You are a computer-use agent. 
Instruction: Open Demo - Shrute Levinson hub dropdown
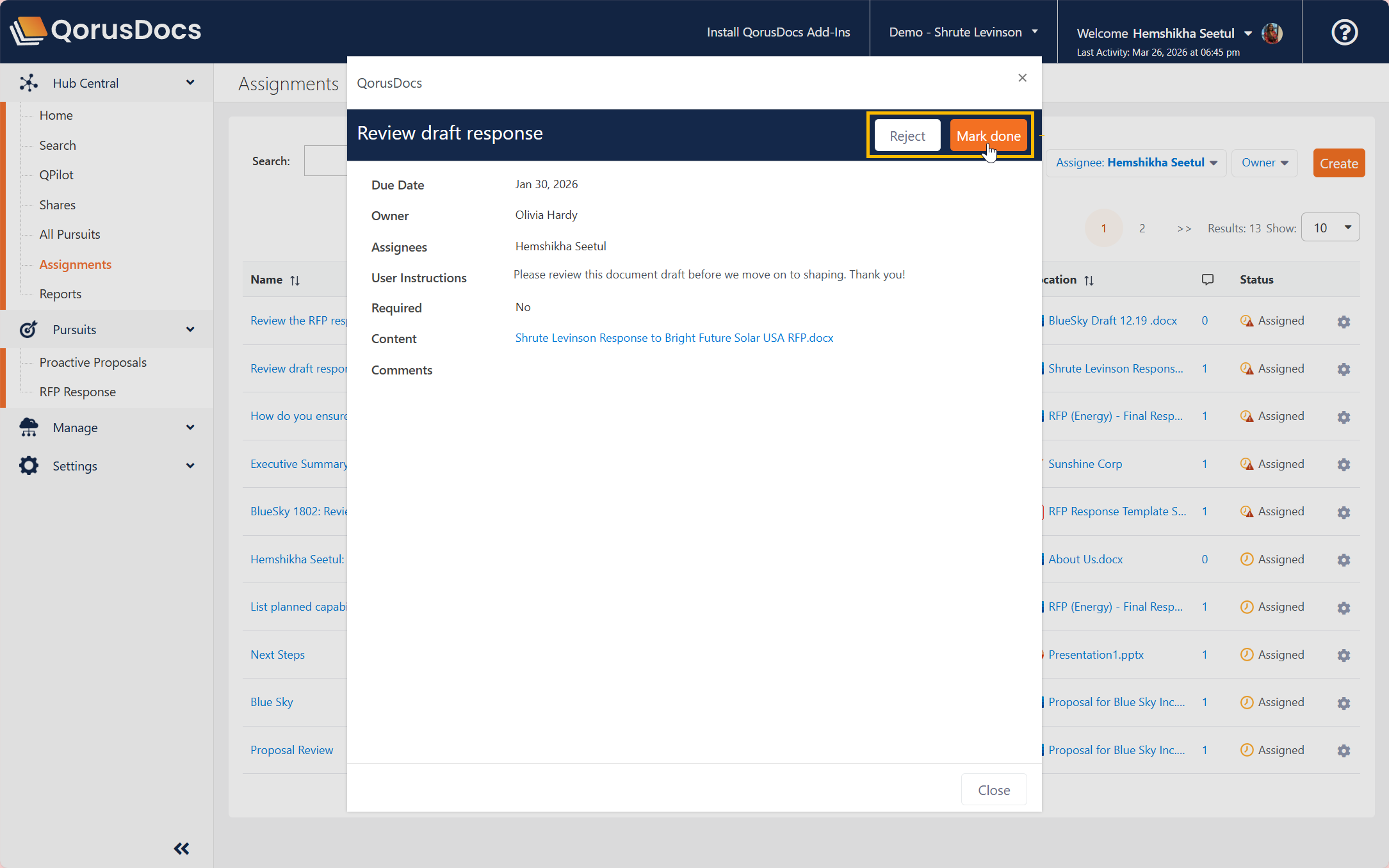[963, 32]
